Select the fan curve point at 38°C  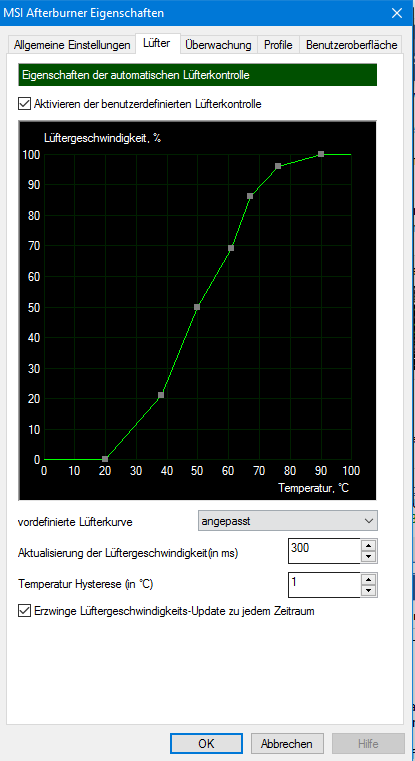pos(161,395)
